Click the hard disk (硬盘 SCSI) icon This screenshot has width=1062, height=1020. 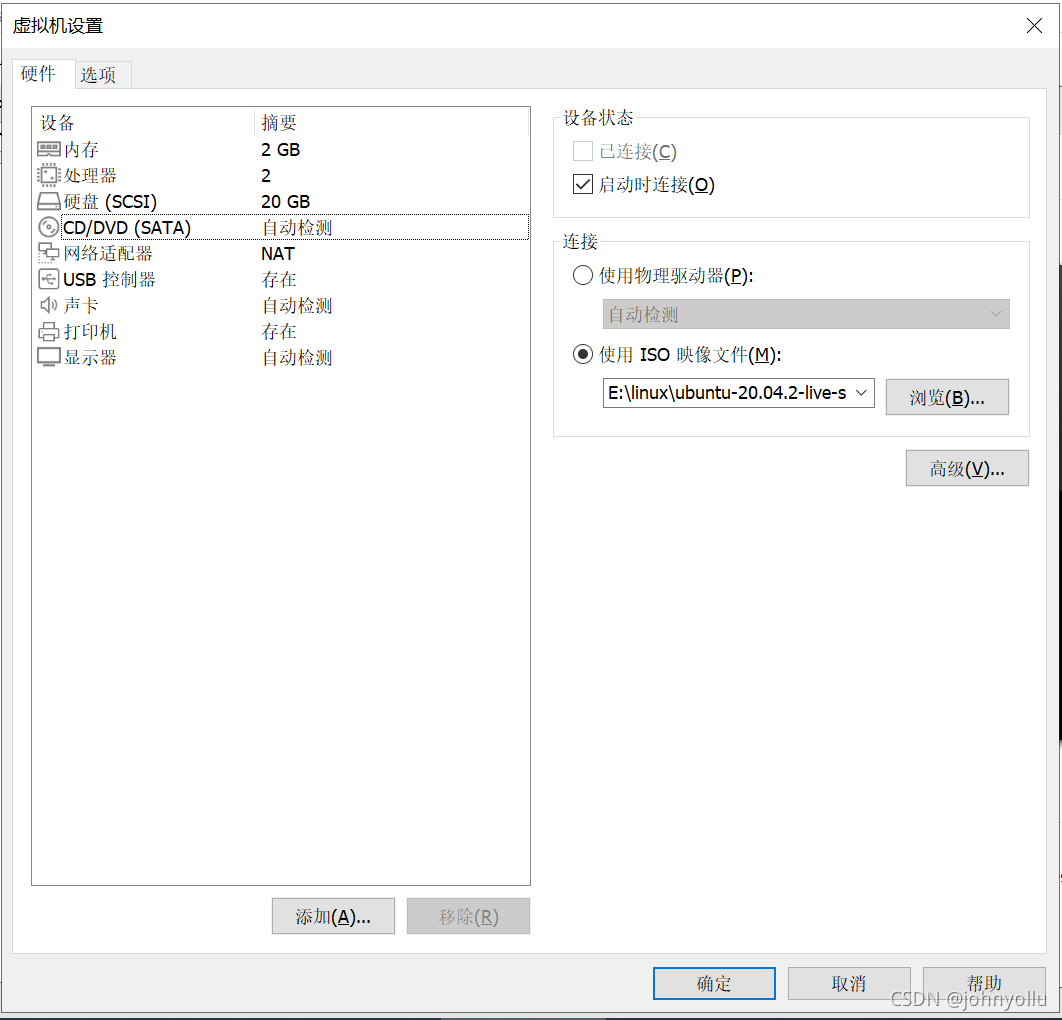(49, 201)
